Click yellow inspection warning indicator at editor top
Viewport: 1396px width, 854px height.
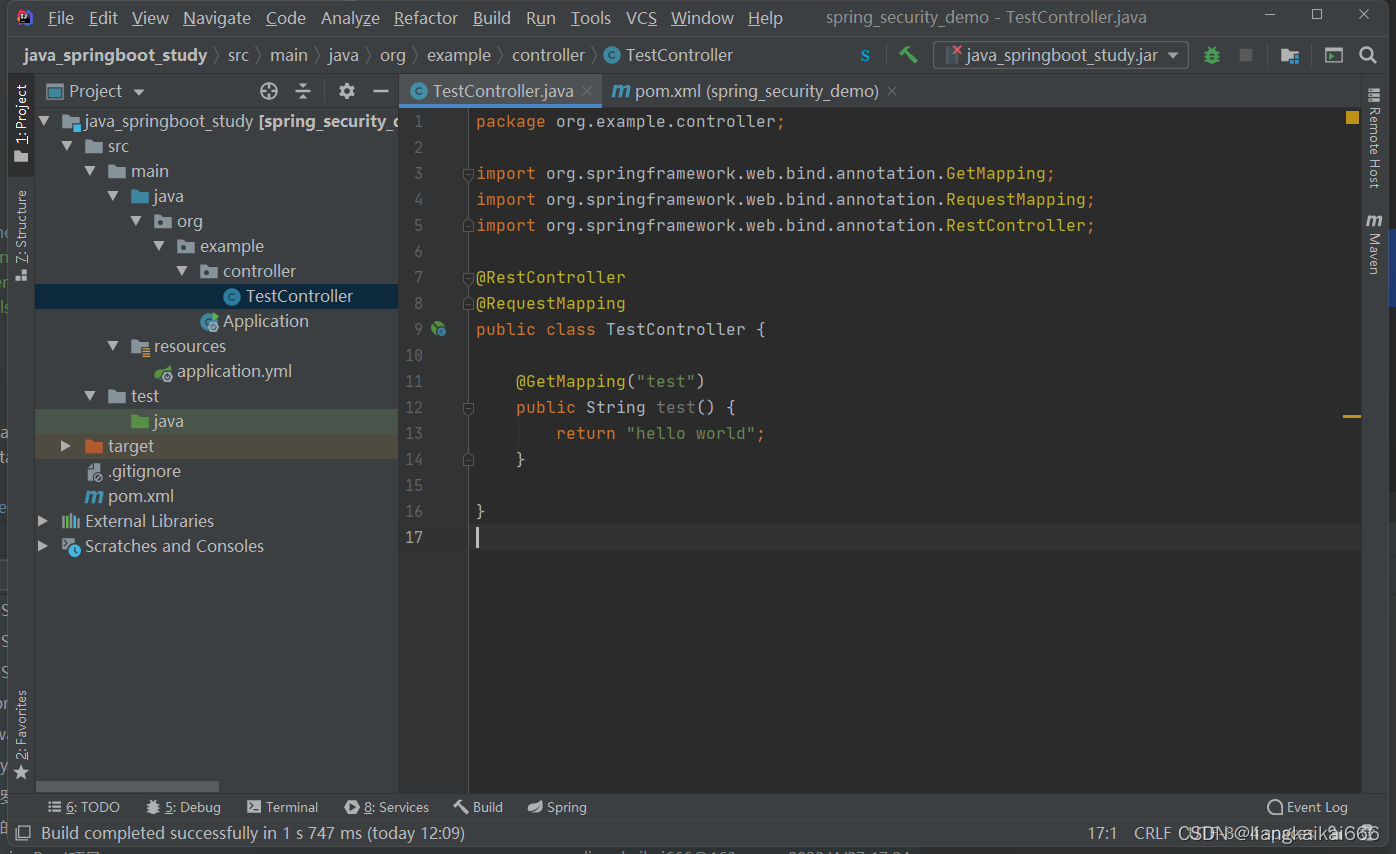(1352, 117)
